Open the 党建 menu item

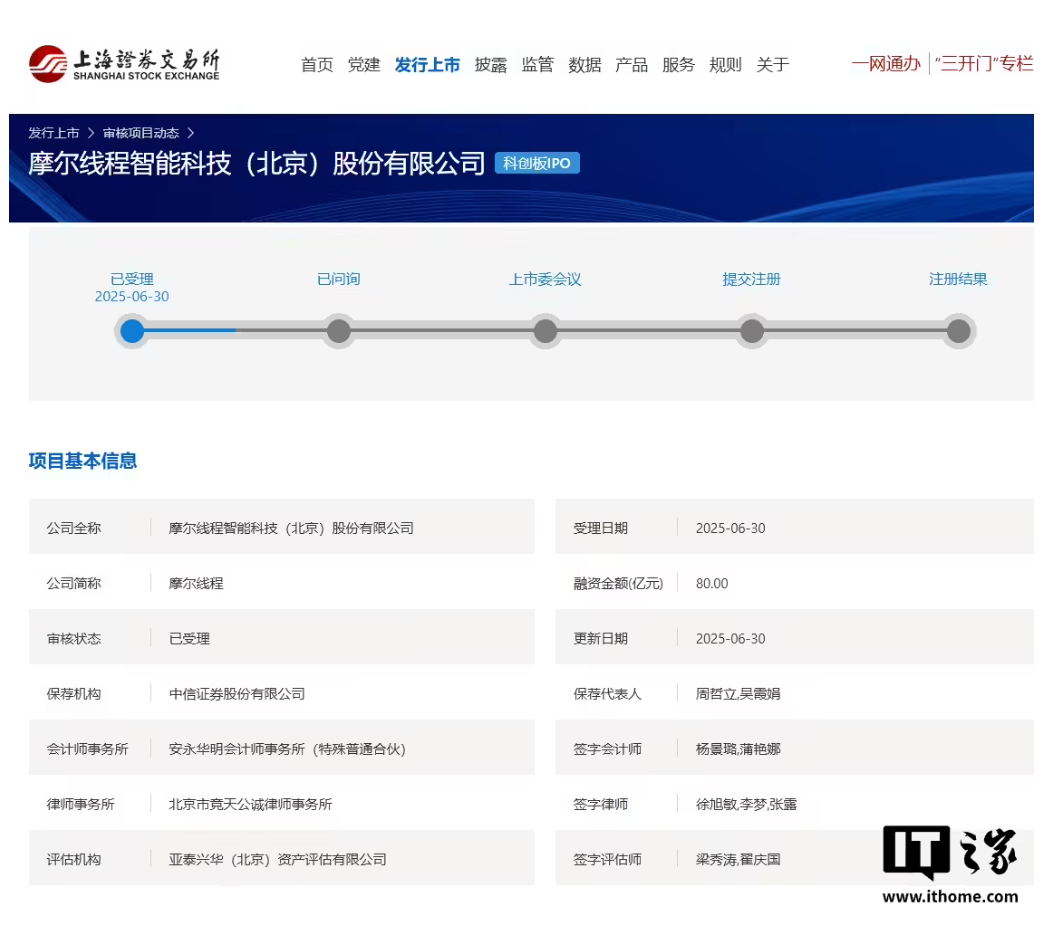(x=364, y=65)
